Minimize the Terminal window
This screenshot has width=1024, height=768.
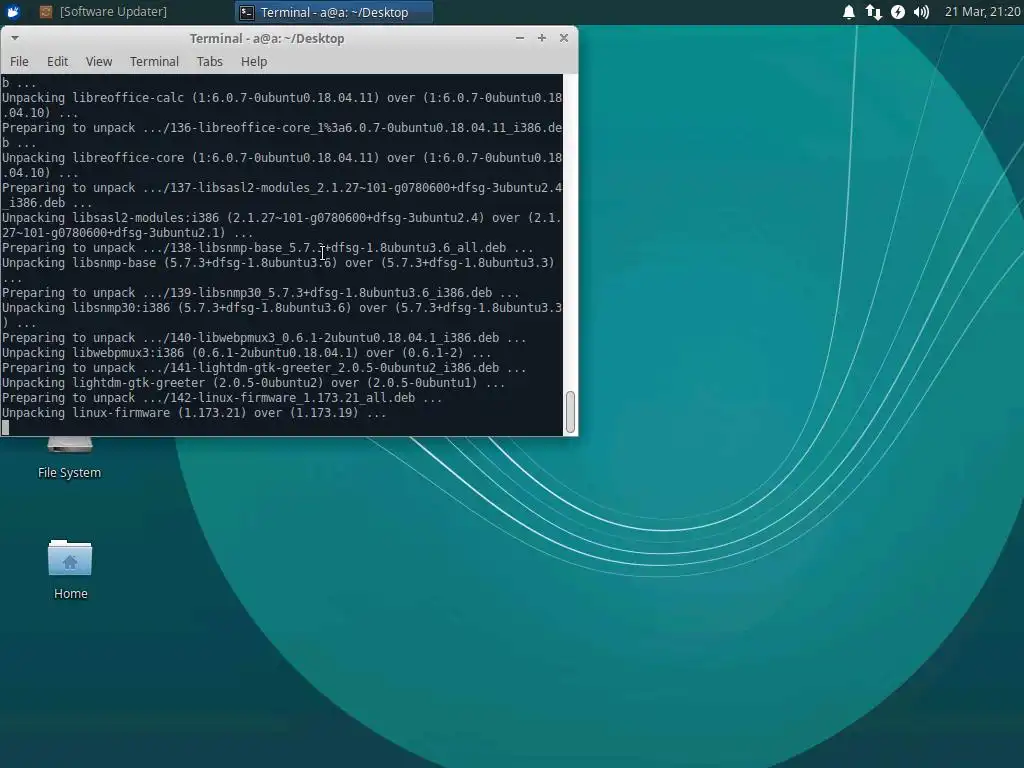click(520, 38)
